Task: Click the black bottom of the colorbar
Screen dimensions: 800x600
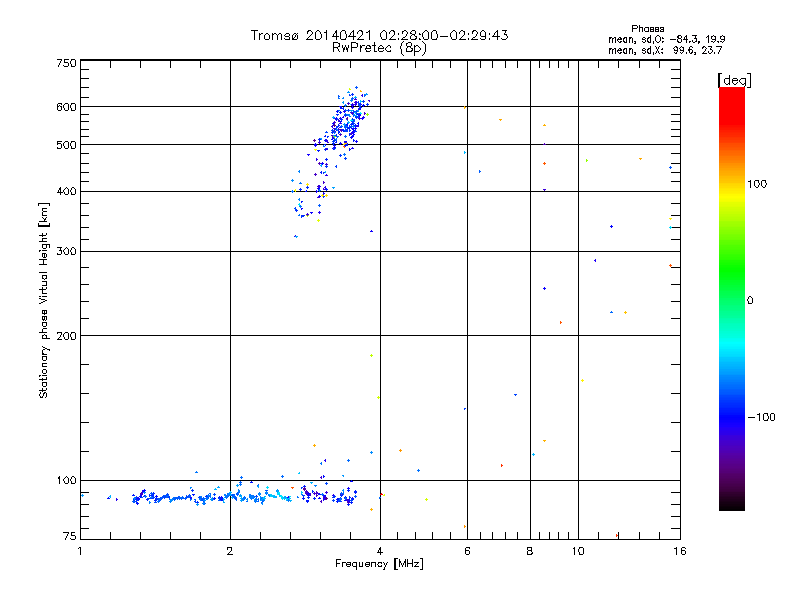Action: 732,503
